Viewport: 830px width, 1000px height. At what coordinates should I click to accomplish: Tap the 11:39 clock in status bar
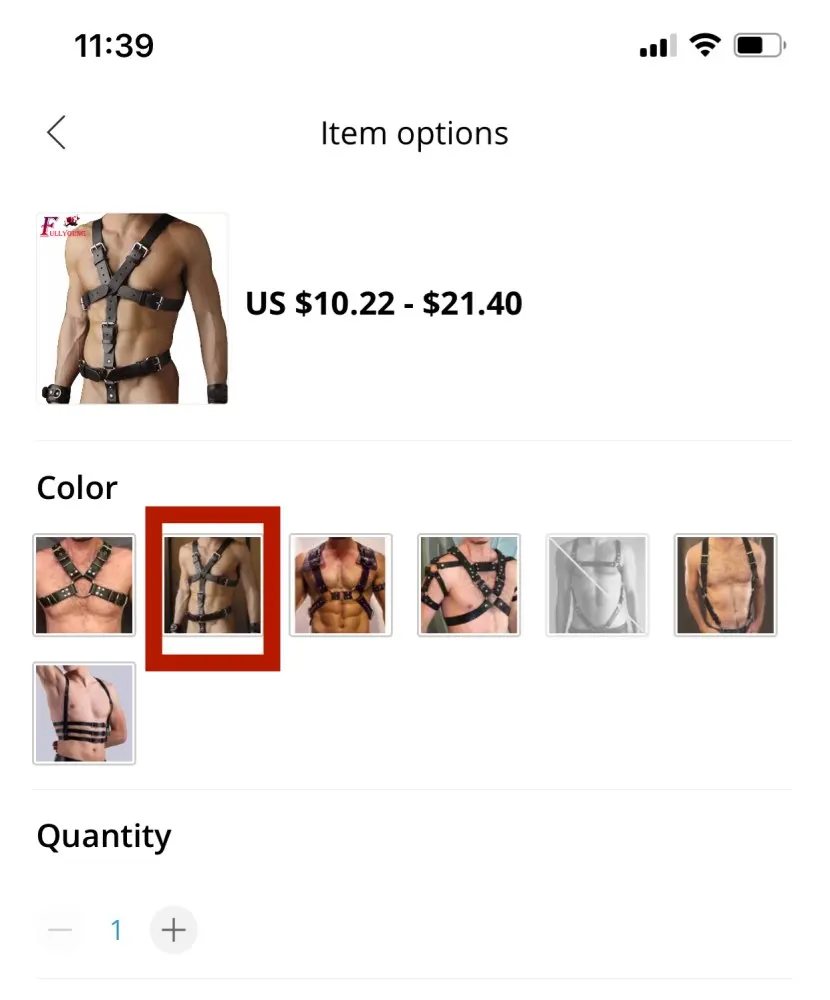[114, 46]
